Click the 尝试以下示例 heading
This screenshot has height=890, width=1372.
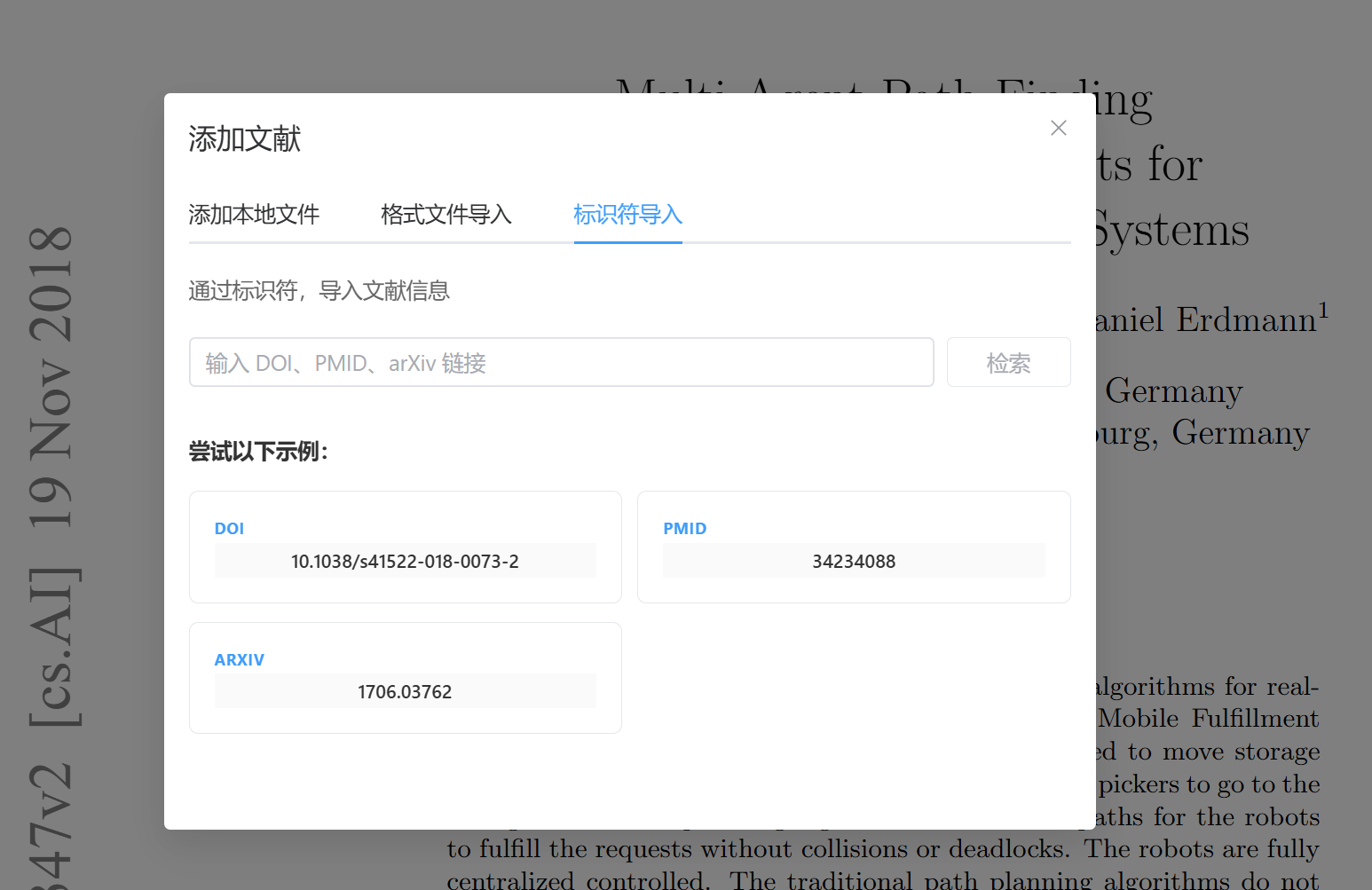258,452
